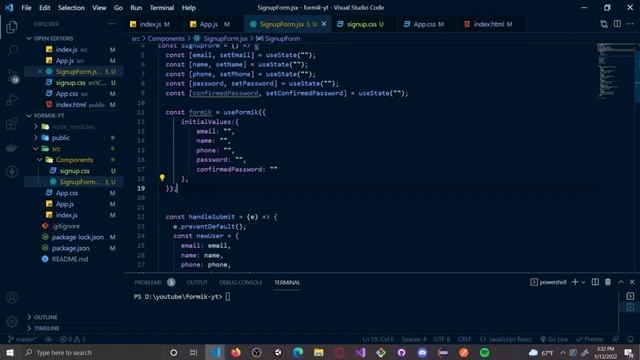640x360 pixels.
Task: Click the master branch indicator
Action: [22, 339]
